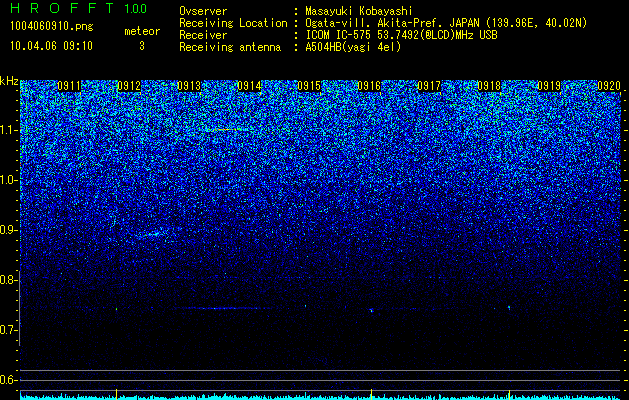Click the 0.8 frequency axis label
The image size is (629, 400).
[8, 280]
